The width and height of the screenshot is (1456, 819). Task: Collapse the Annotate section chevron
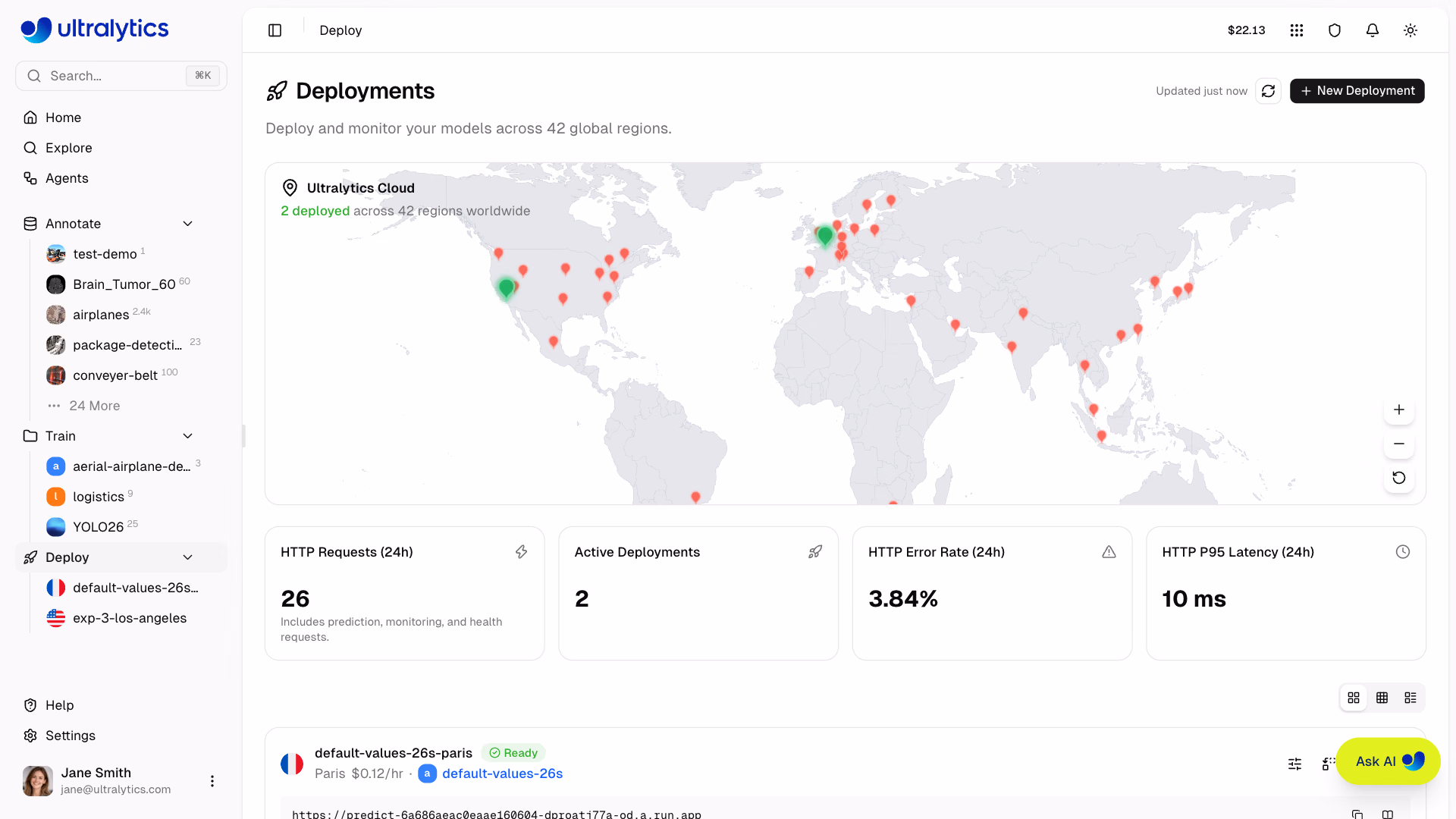click(x=188, y=224)
